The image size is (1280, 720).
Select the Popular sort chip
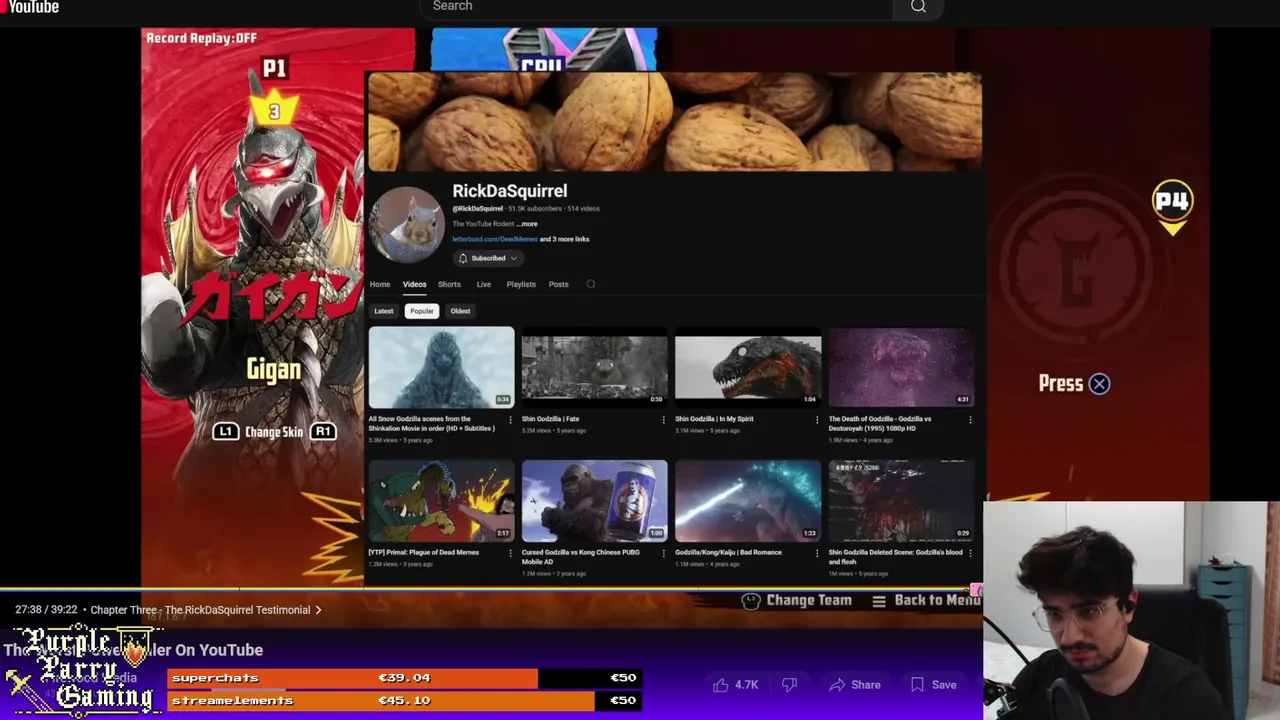coord(422,311)
